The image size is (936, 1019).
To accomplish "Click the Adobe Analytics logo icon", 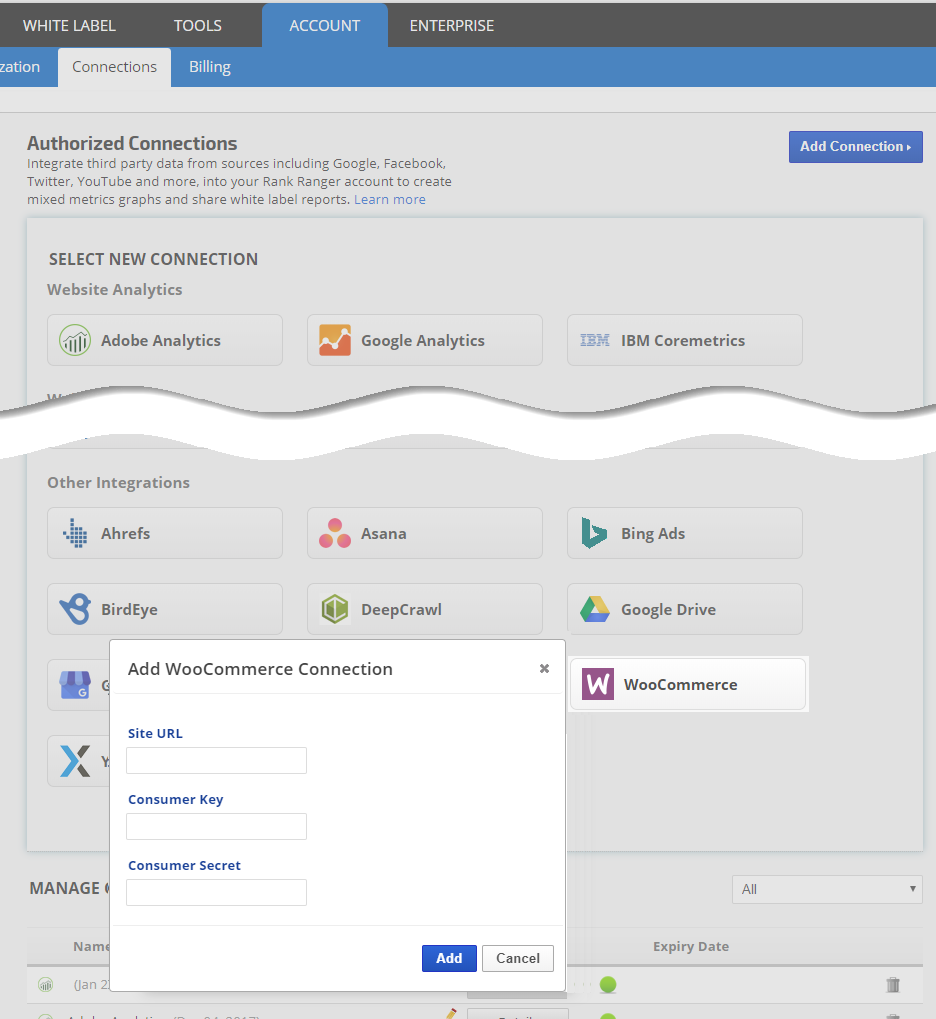I will click(x=75, y=340).
